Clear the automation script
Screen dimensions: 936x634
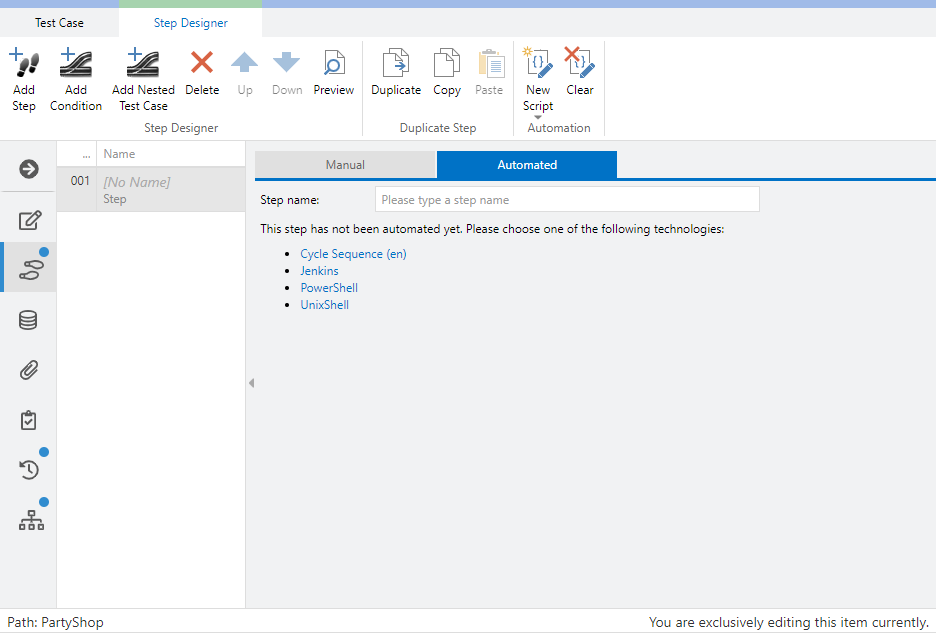click(x=580, y=65)
